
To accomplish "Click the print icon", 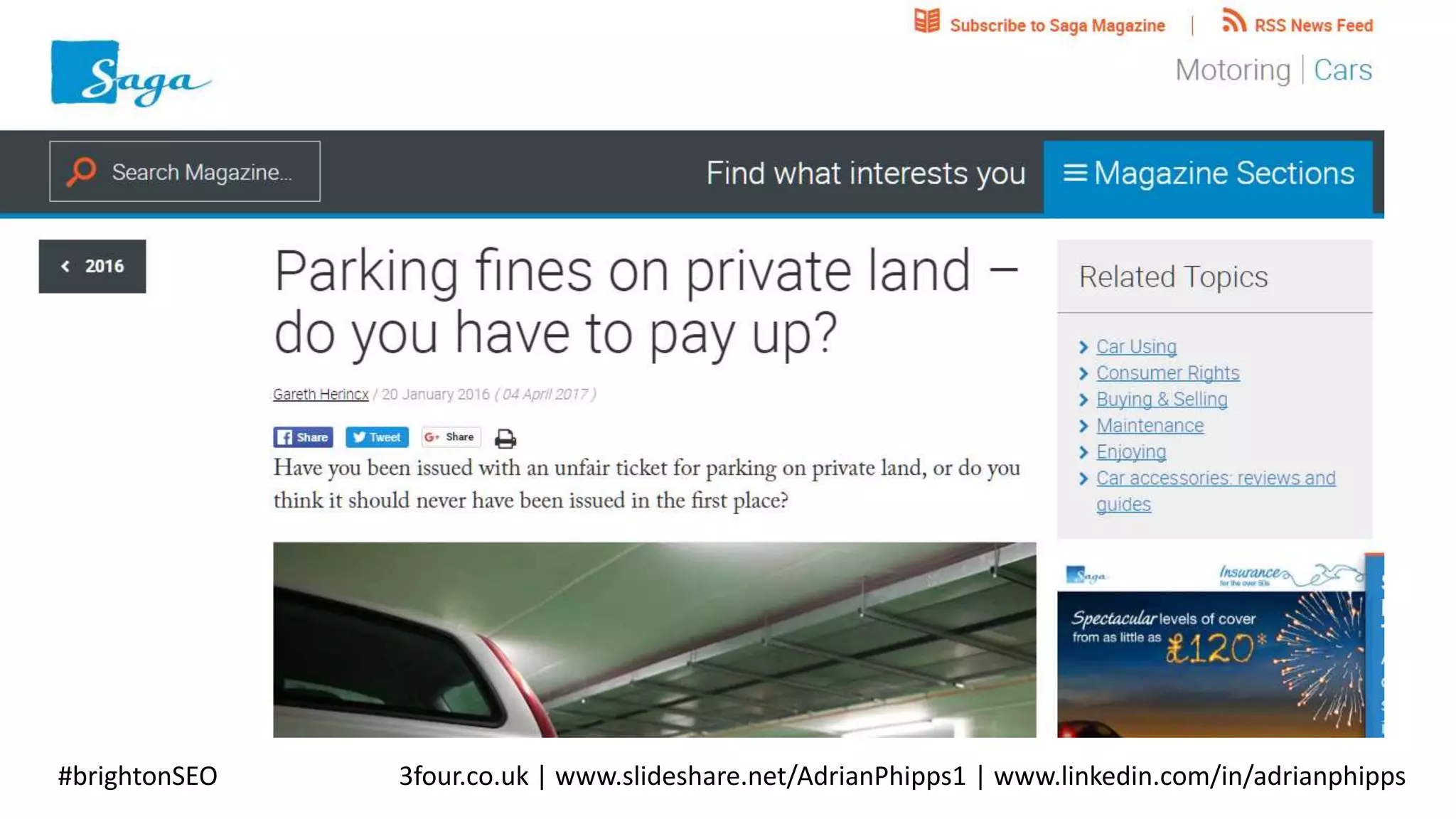I will pos(505,438).
